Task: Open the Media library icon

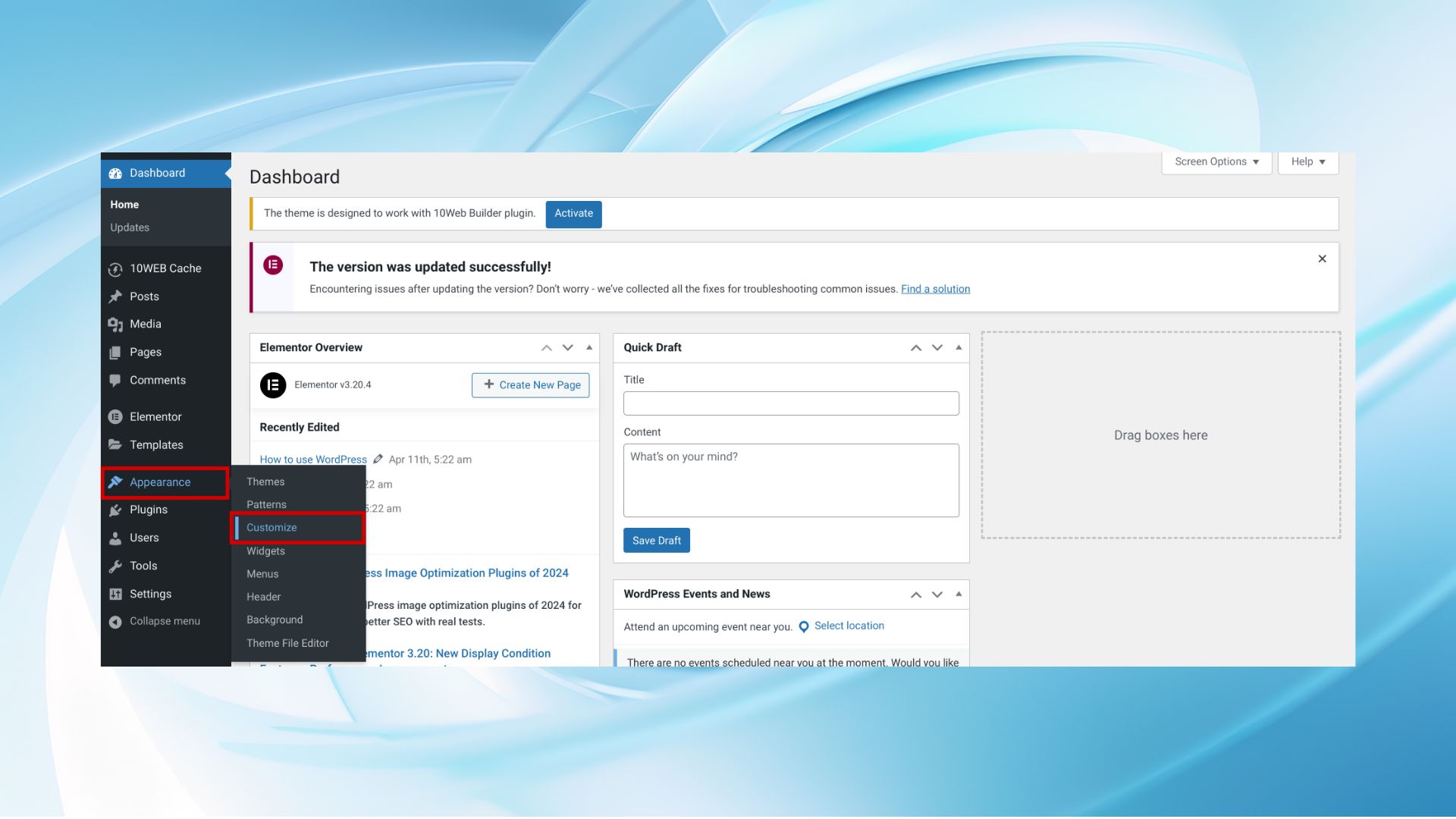Action: pos(115,325)
